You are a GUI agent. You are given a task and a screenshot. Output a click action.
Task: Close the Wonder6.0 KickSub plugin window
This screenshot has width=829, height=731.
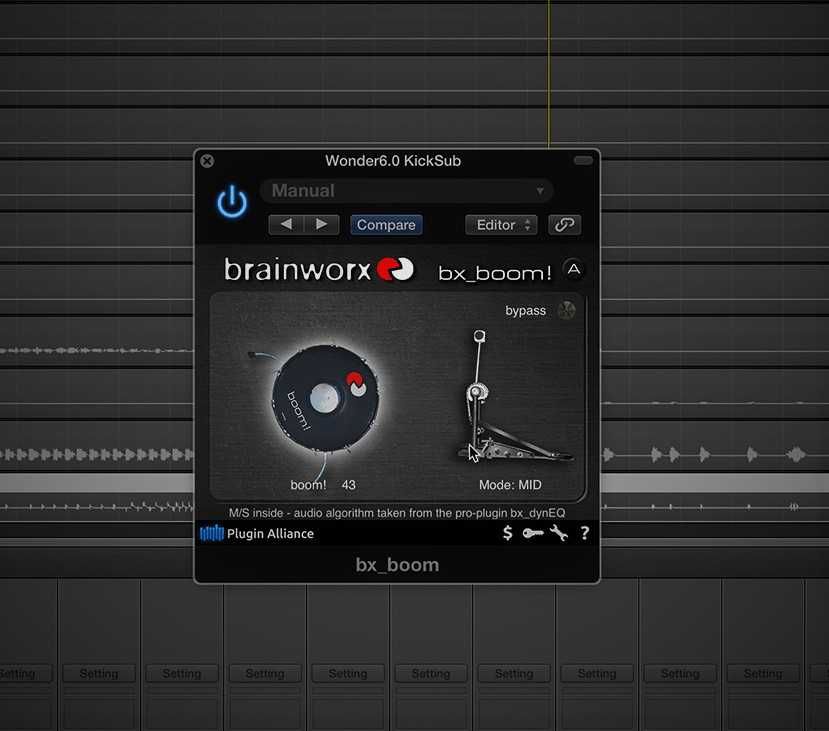click(207, 161)
